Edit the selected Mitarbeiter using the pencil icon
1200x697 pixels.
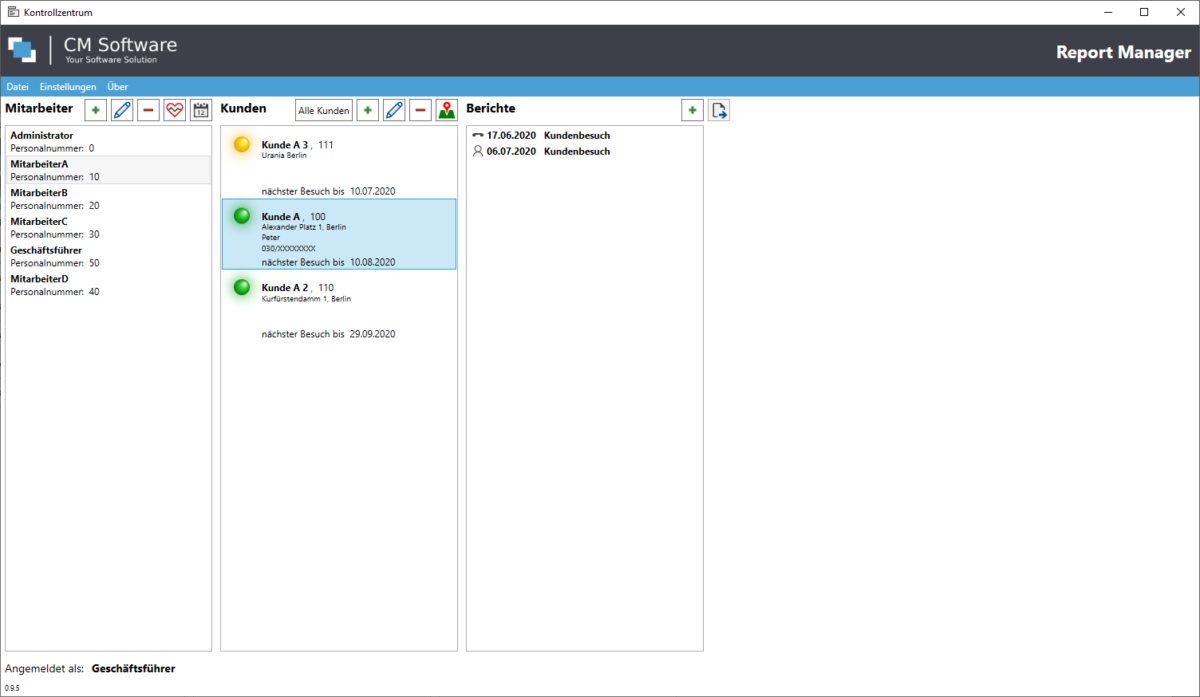[x=122, y=109]
